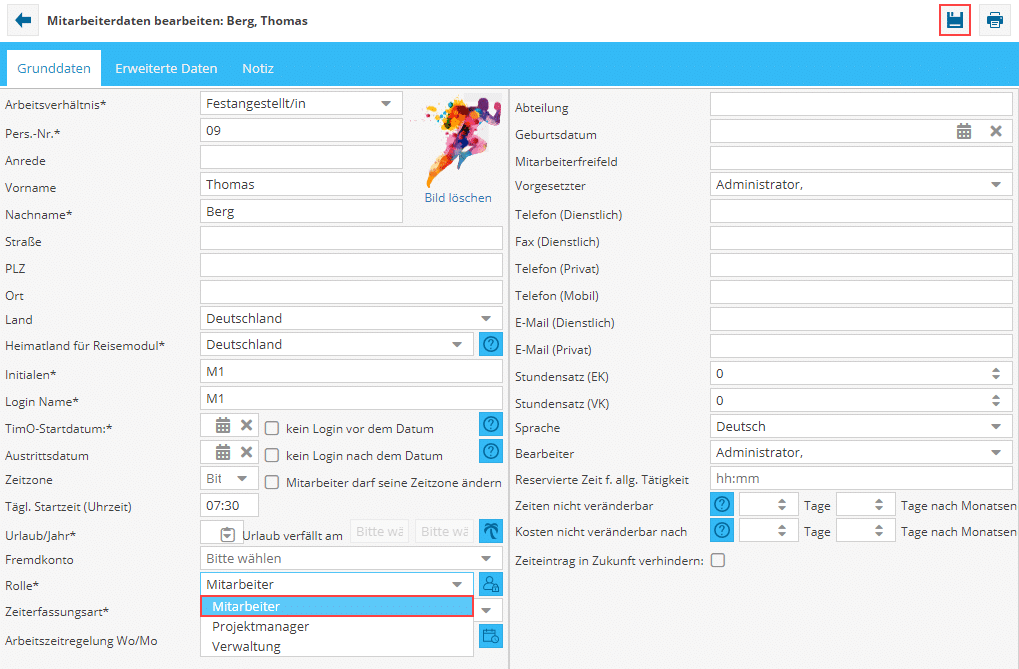Open help for Heimatland für Reisemodul
Image resolution: width=1019 pixels, height=669 pixels.
click(491, 344)
